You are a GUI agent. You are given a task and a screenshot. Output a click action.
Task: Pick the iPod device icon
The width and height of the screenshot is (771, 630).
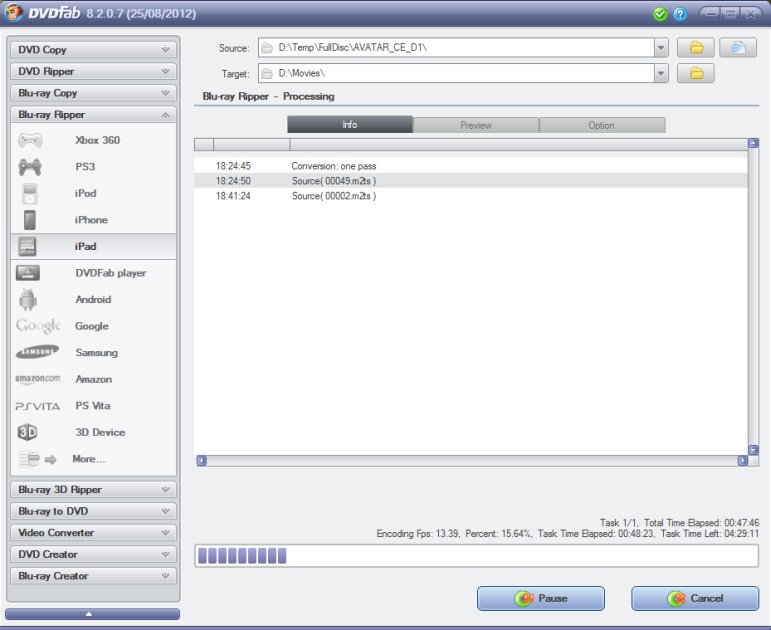click(30, 194)
